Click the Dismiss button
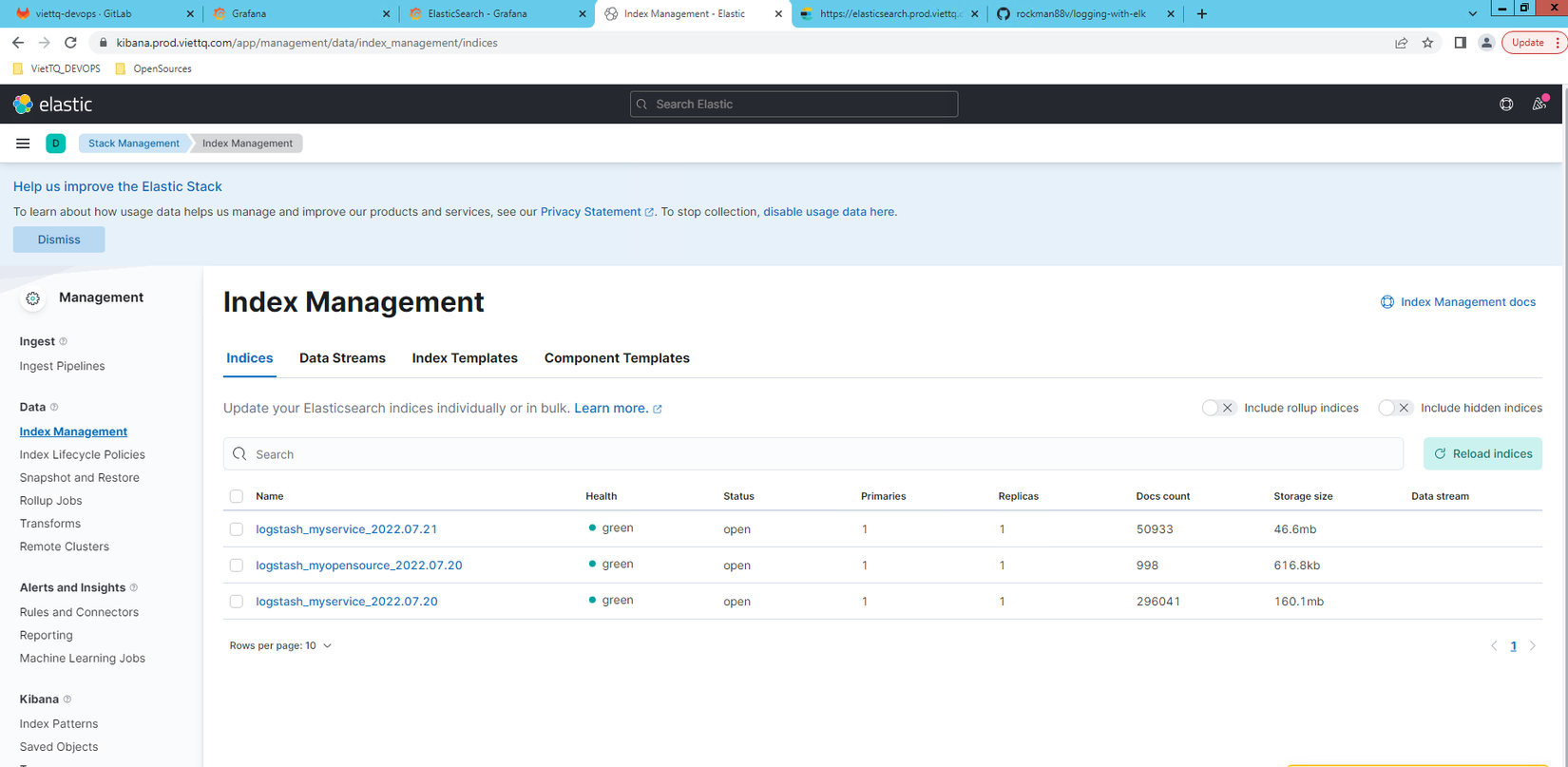Screen dimensions: 1568x767 pyautogui.click(x=59, y=240)
